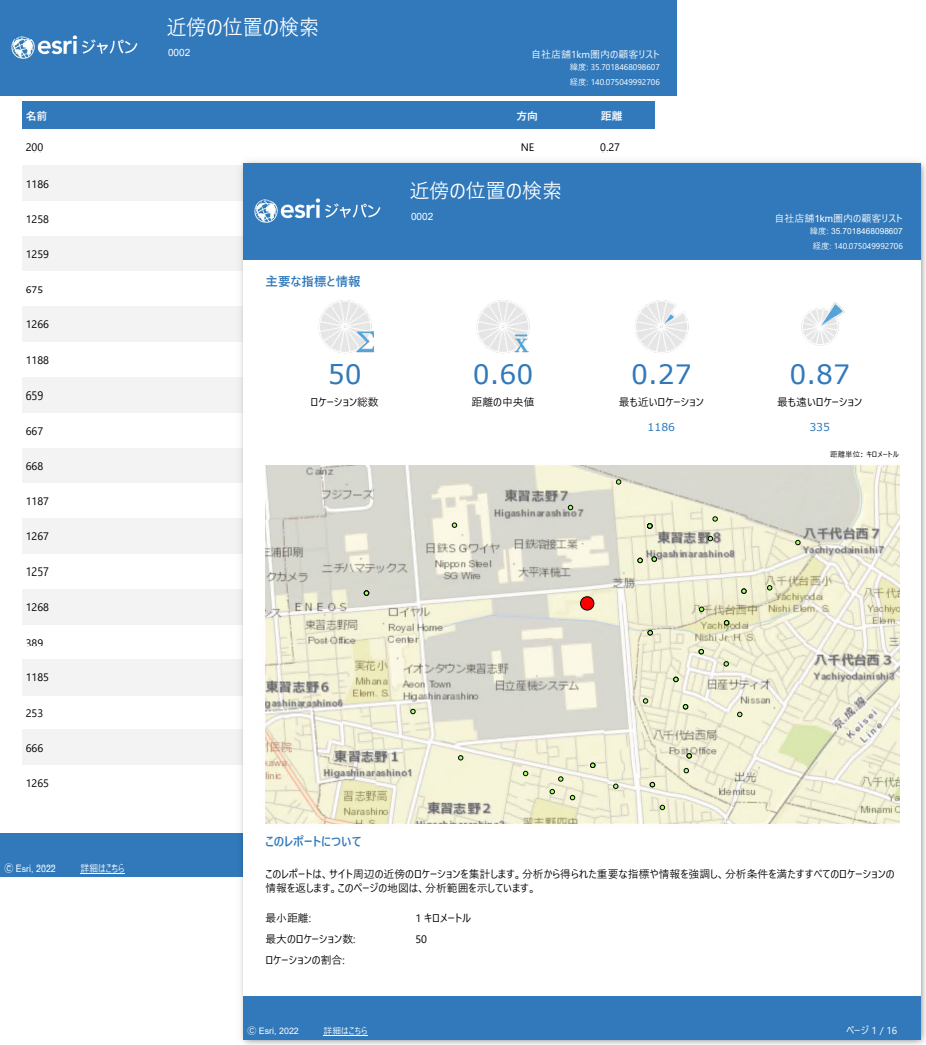
Task: Click the 最も近いロケーション label
Action: click(x=661, y=402)
